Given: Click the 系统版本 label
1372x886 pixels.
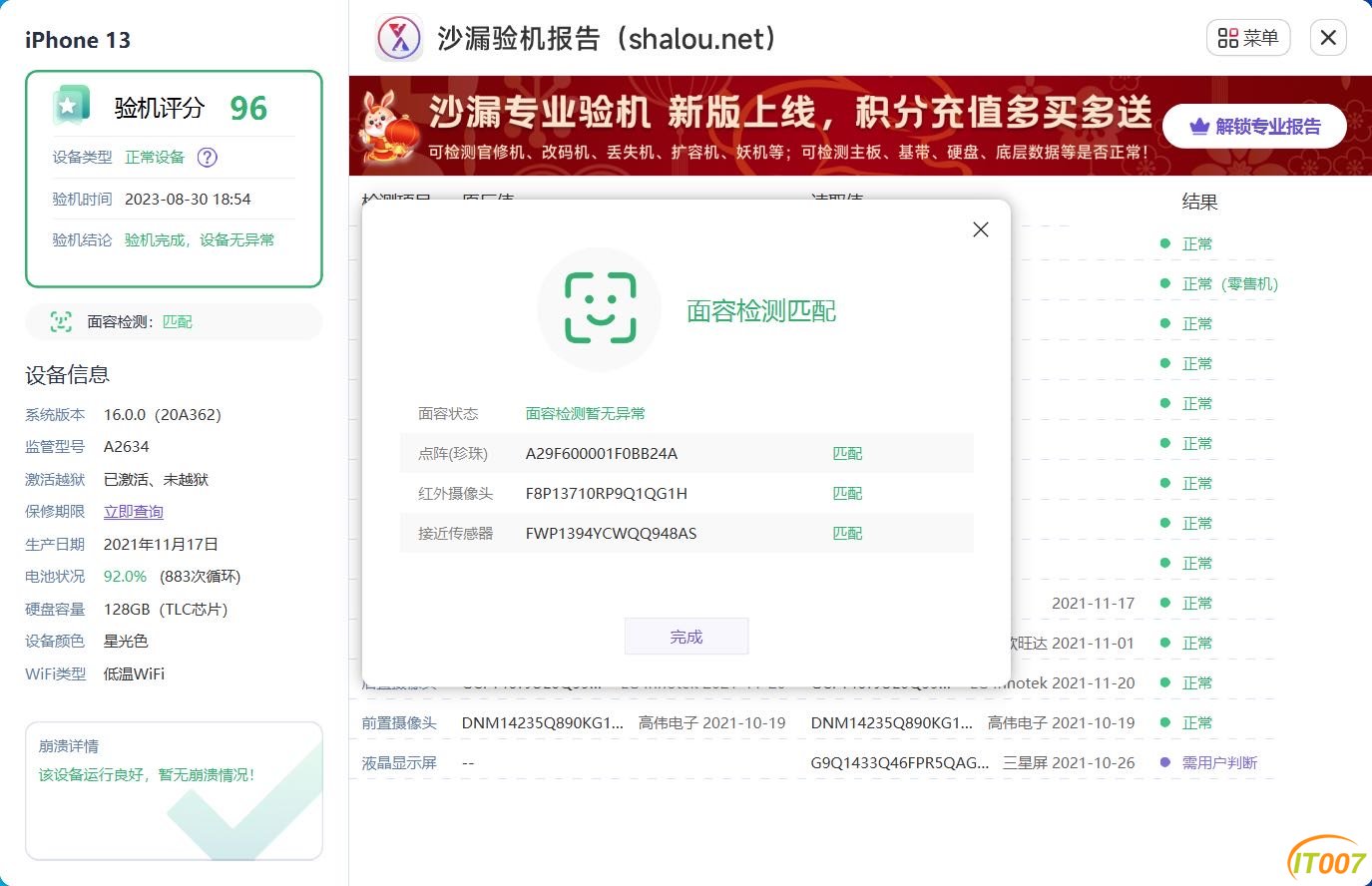Looking at the screenshot, I should [x=55, y=415].
